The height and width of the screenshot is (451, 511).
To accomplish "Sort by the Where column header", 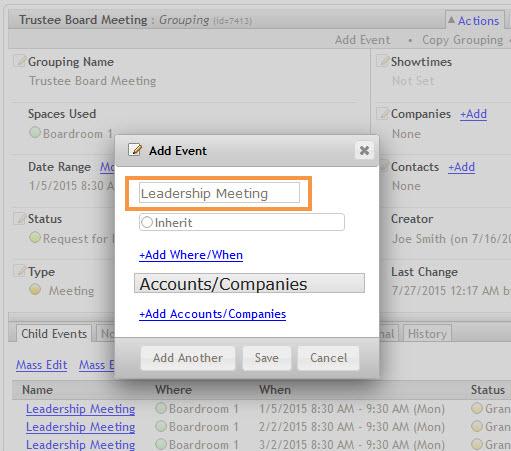I will 173,390.
